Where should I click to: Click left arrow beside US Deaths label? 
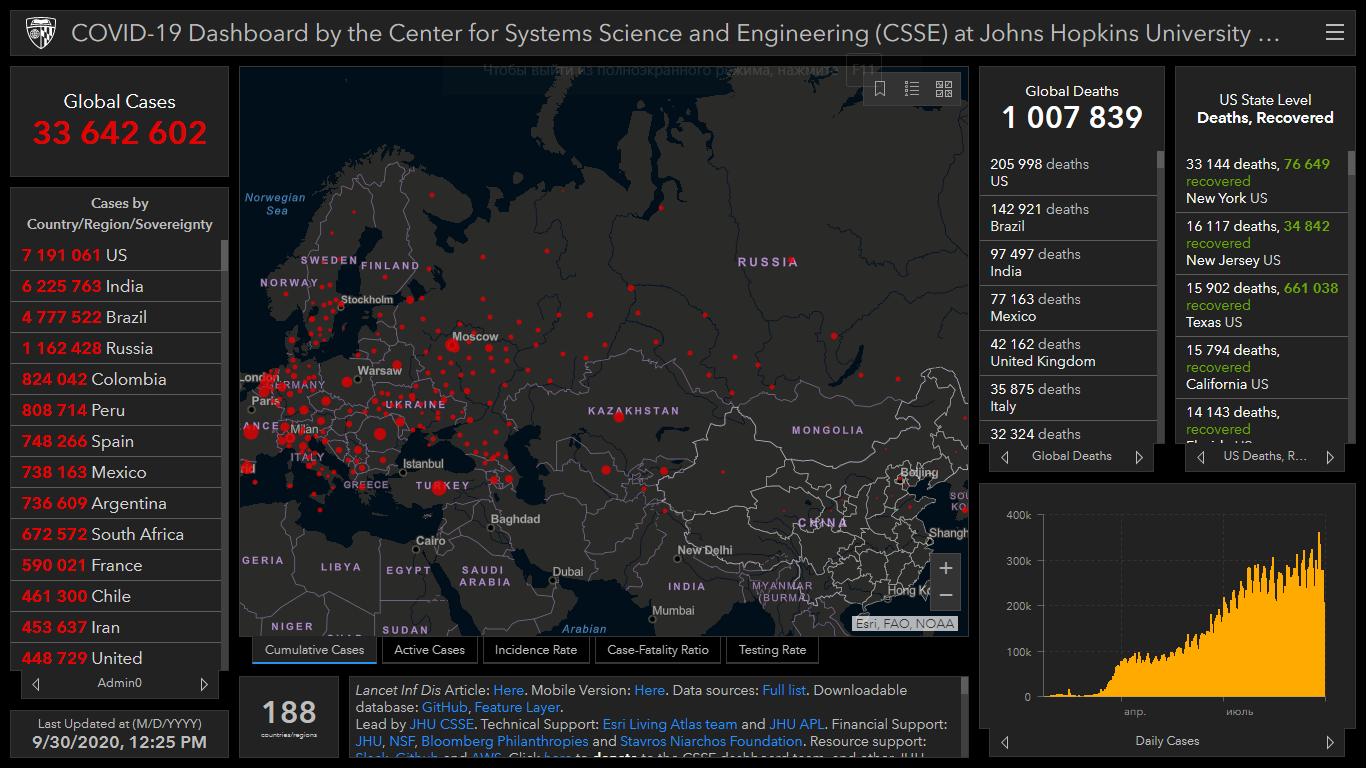point(1201,457)
